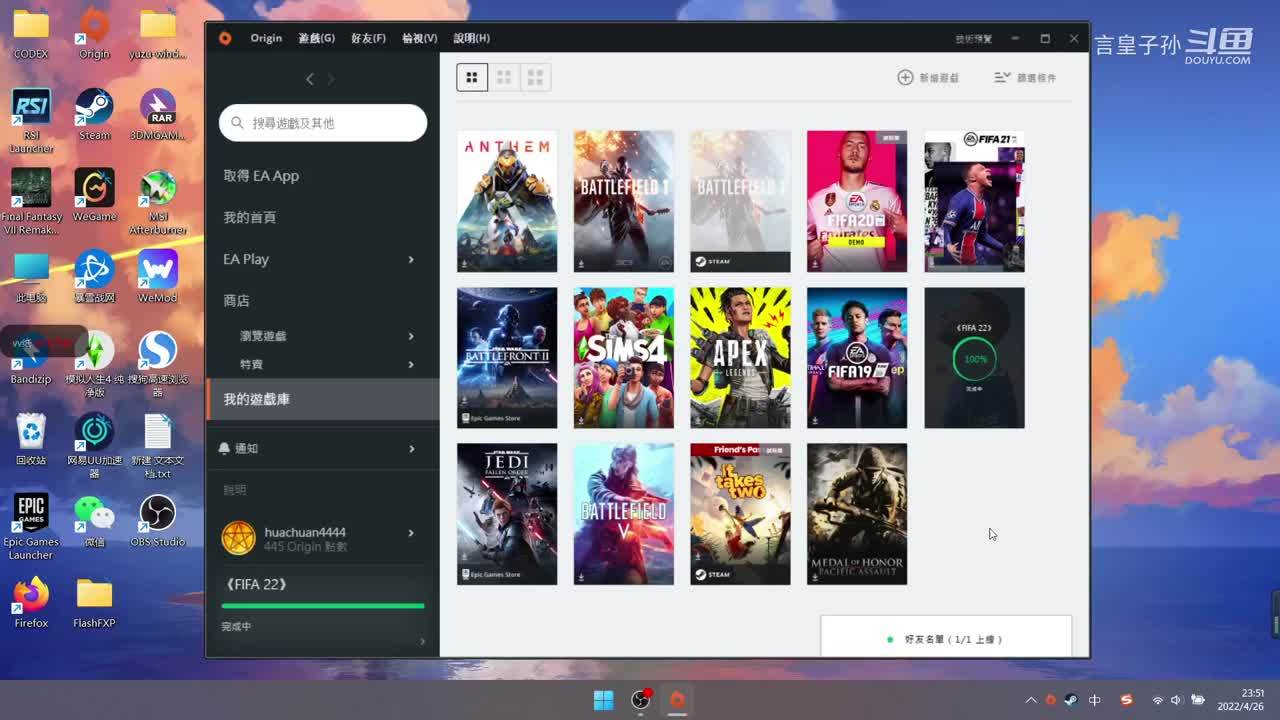Open Star Wars Battlefront II tile
This screenshot has height=720, width=1280.
507,358
